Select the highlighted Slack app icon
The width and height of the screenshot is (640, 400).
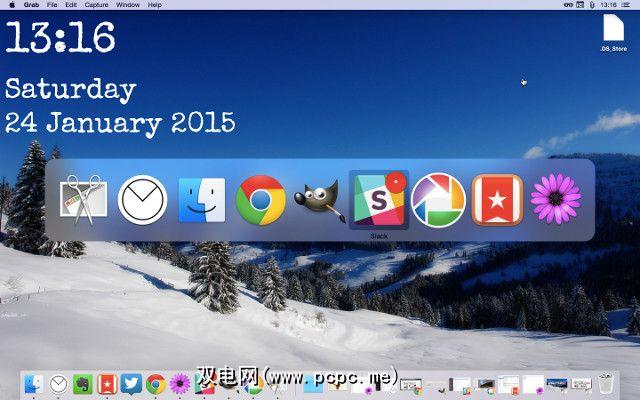[x=379, y=200]
